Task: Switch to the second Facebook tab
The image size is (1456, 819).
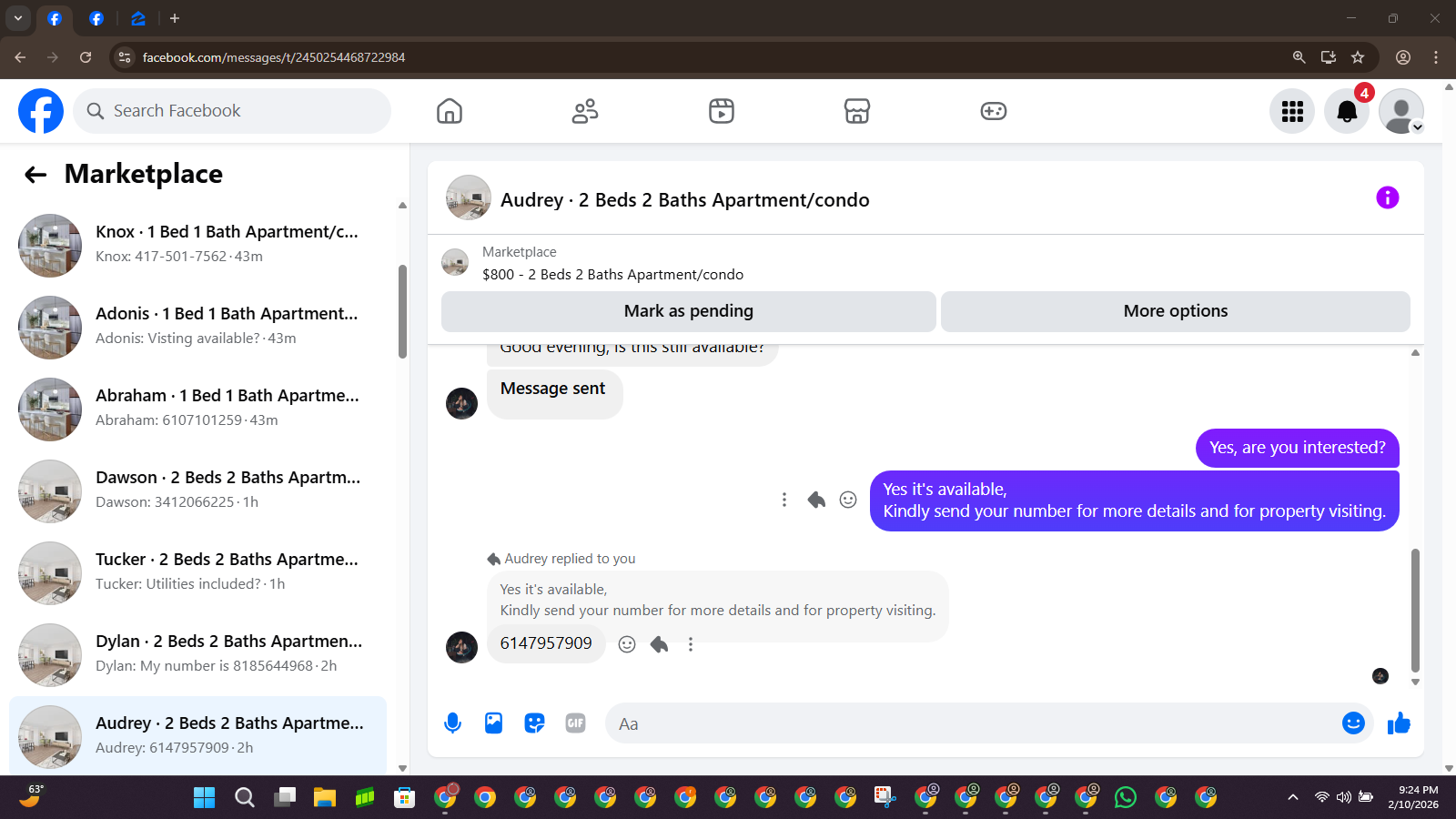Action: point(96,18)
